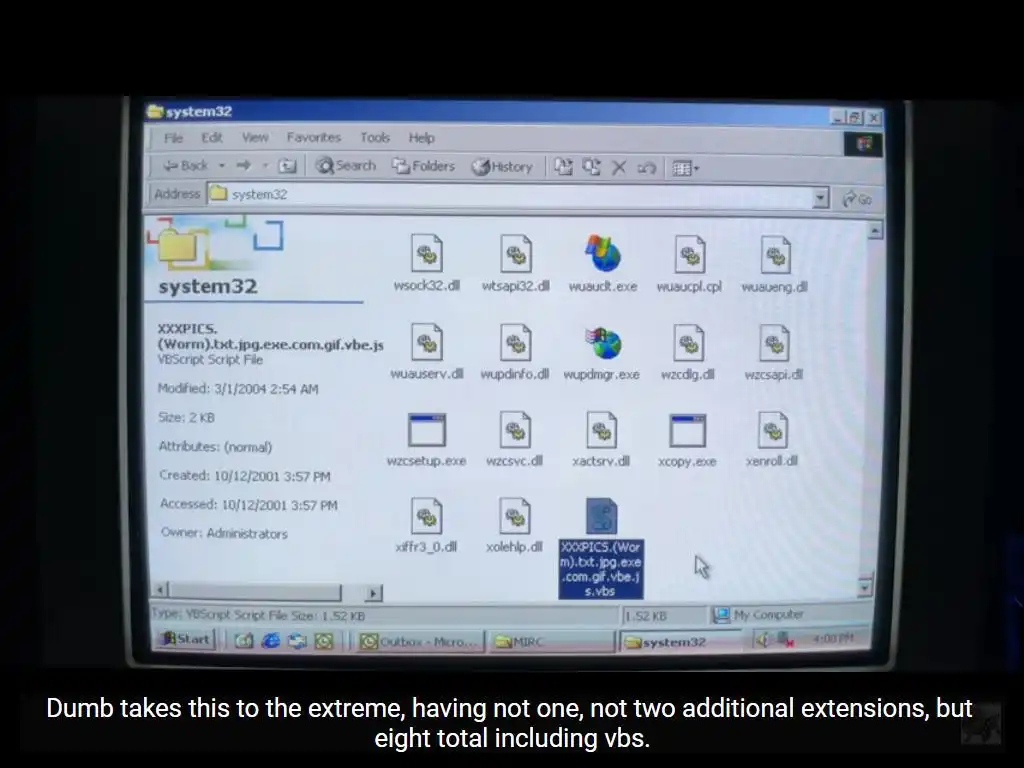Toggle the Folders pane button
This screenshot has width=1024, height=768.
[423, 166]
